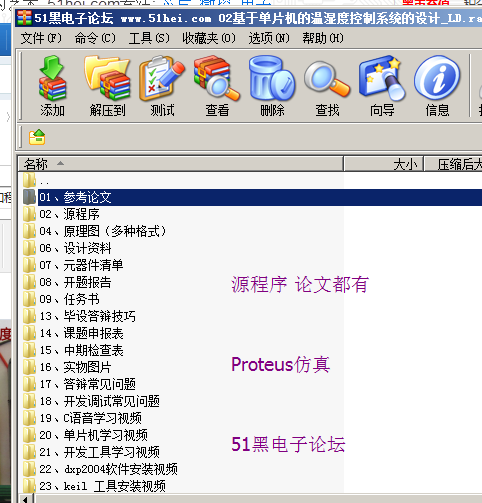The height and width of the screenshot is (503, 482).
Task: Click folder icon beside 08、开题报告
Action: coord(30,282)
